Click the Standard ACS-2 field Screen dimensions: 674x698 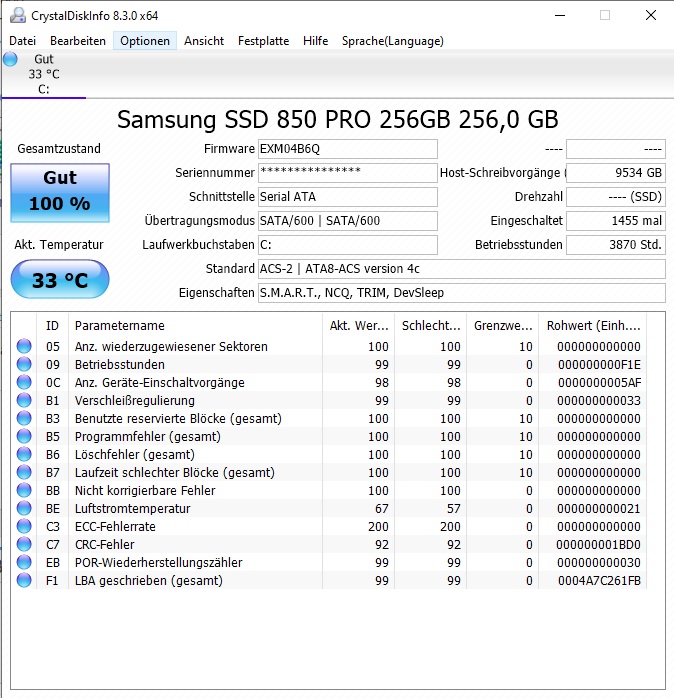click(462, 269)
